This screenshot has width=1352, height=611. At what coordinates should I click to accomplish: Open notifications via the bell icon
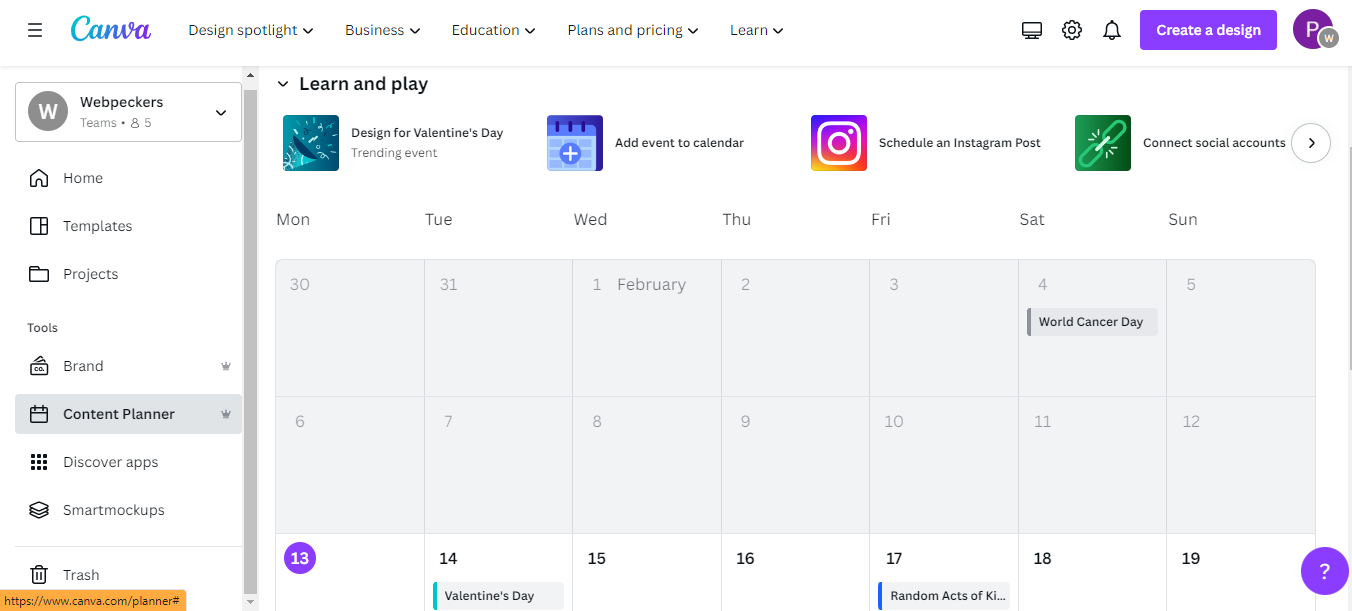[1111, 29]
